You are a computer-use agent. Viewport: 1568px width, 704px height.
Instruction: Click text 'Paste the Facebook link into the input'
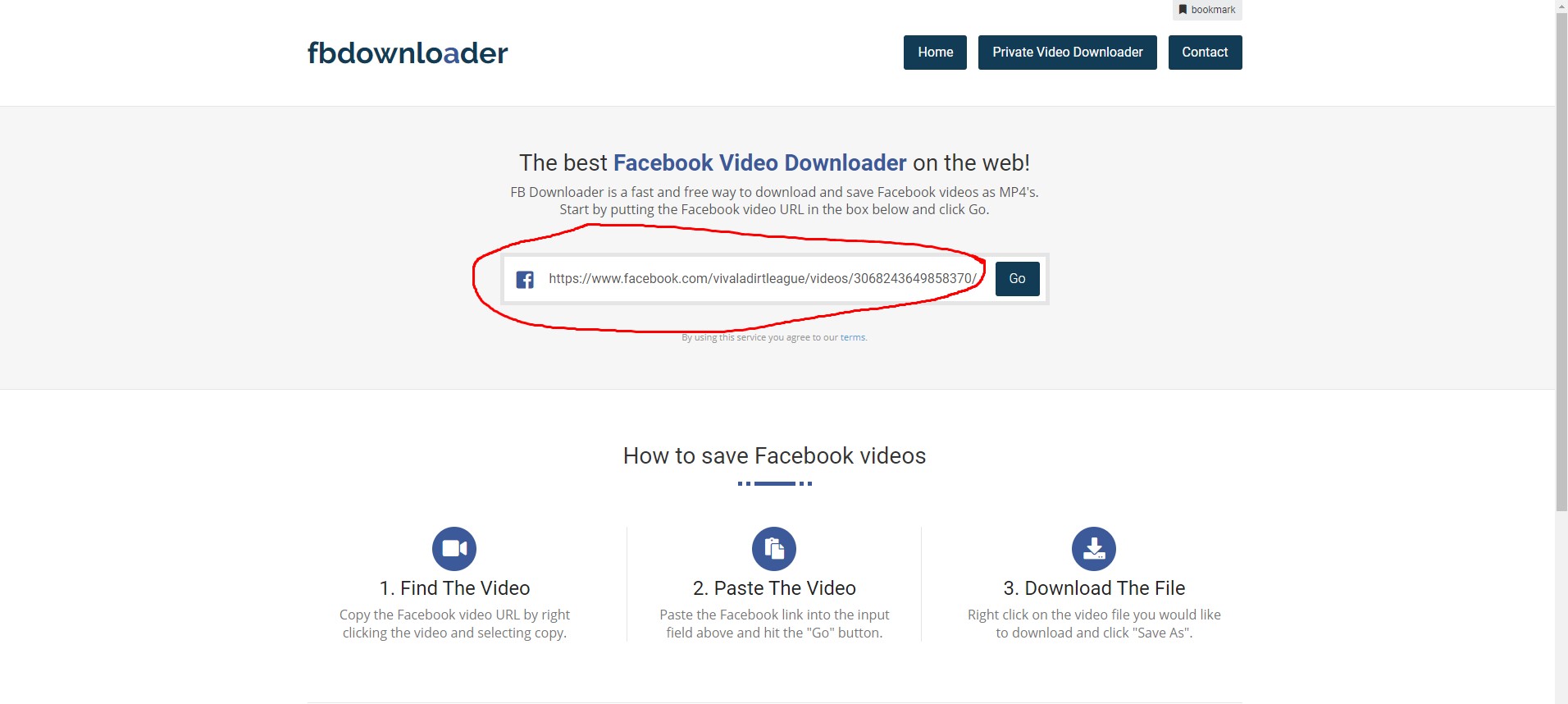coord(774,615)
